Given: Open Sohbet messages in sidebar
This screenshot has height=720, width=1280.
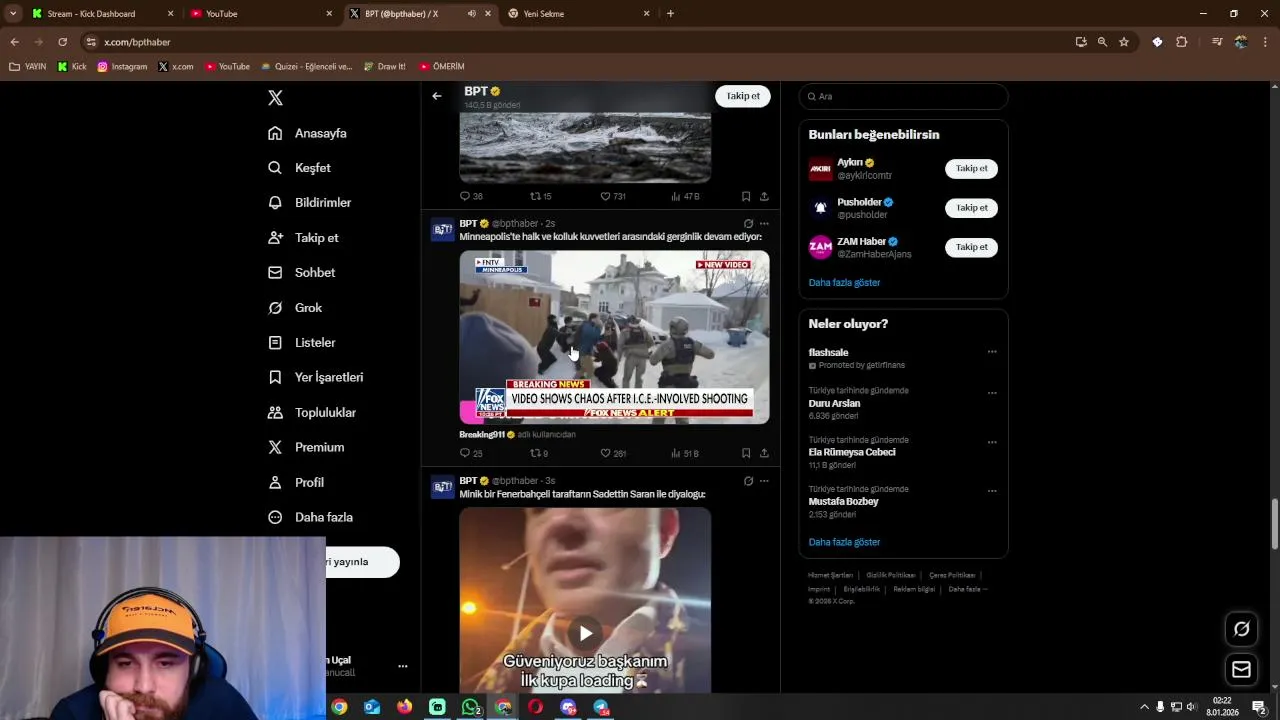Looking at the screenshot, I should click(x=302, y=272).
